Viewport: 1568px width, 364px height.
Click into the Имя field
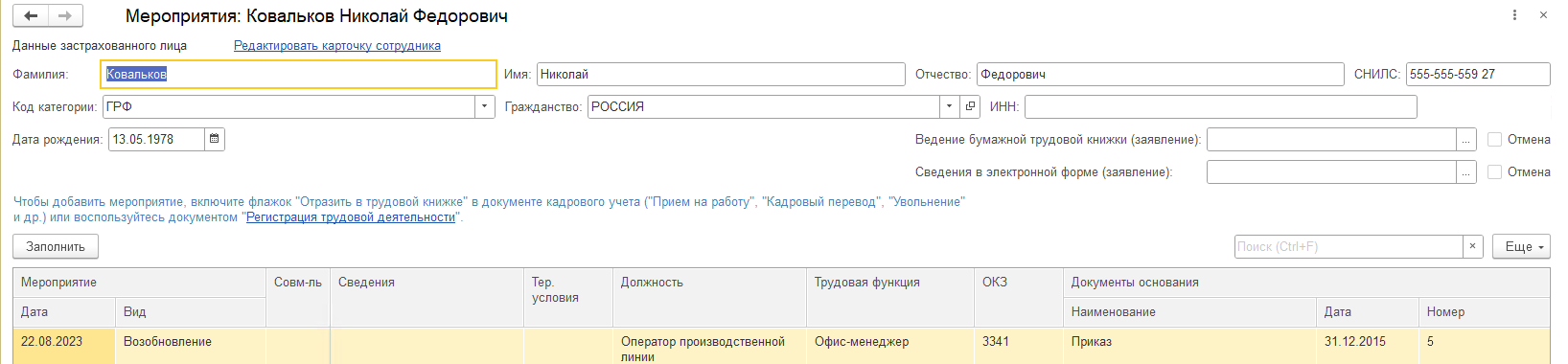click(x=721, y=74)
